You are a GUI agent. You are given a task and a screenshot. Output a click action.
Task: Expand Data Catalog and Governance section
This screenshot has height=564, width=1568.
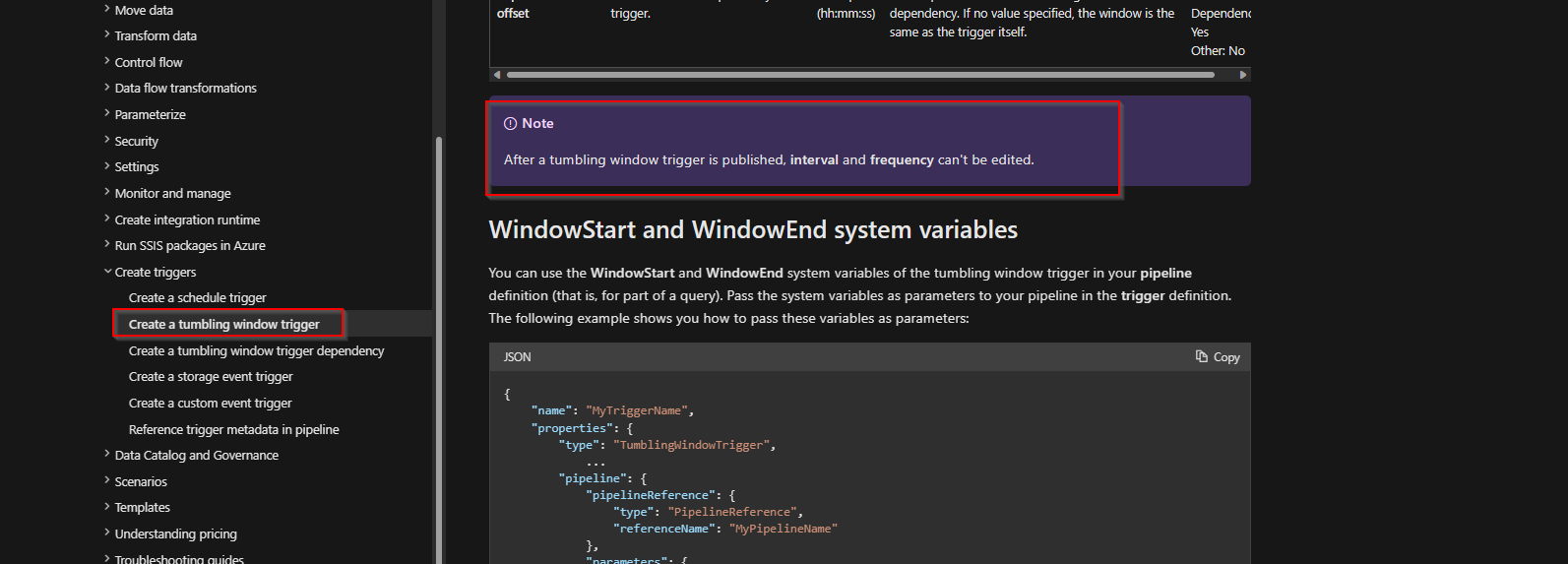(196, 455)
